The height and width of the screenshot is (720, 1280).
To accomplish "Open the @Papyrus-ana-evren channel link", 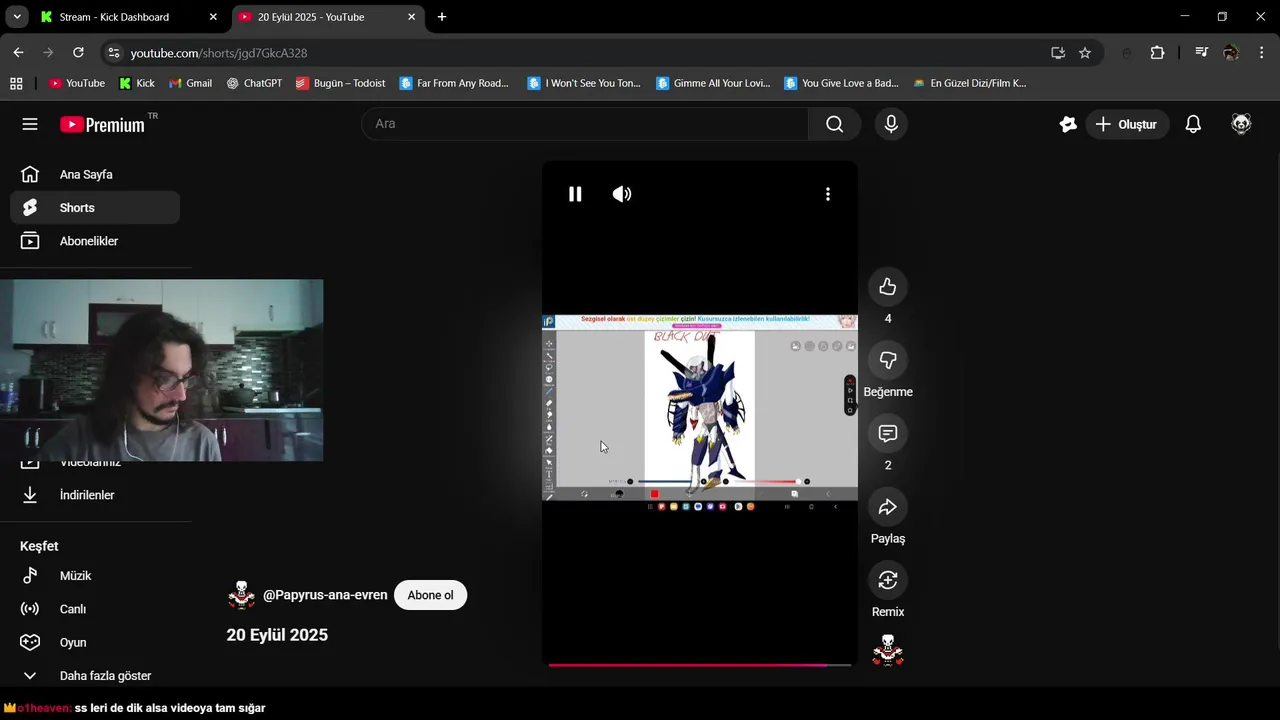I will pyautogui.click(x=325, y=595).
